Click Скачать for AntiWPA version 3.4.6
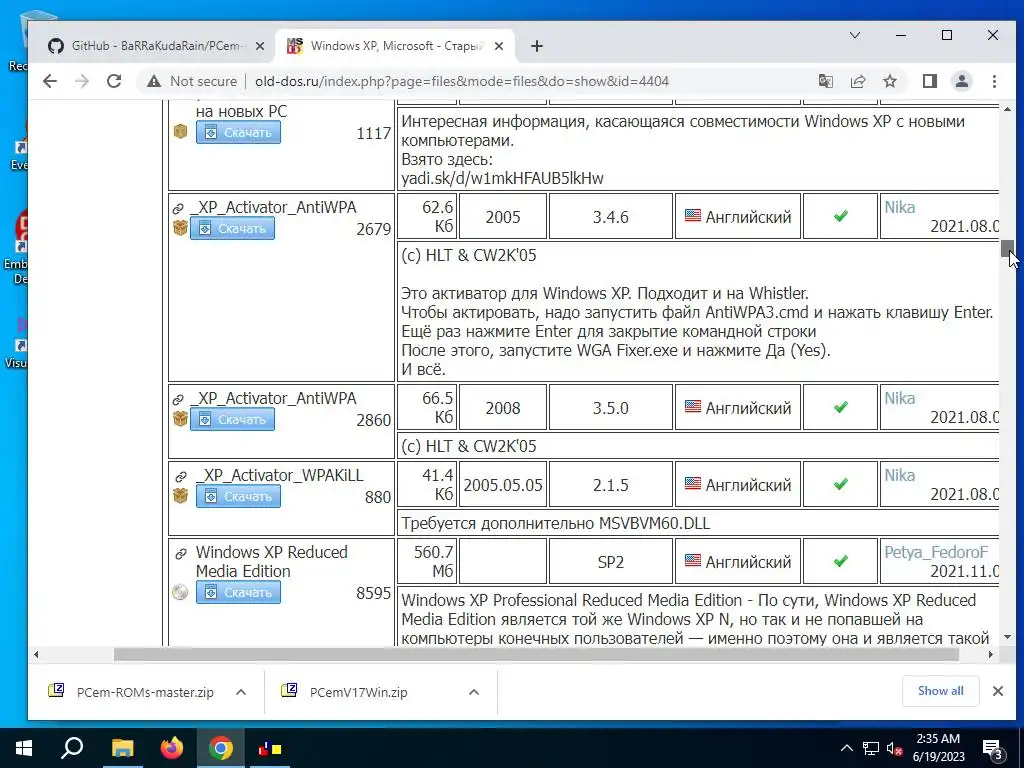1024x768 pixels. 232,229
